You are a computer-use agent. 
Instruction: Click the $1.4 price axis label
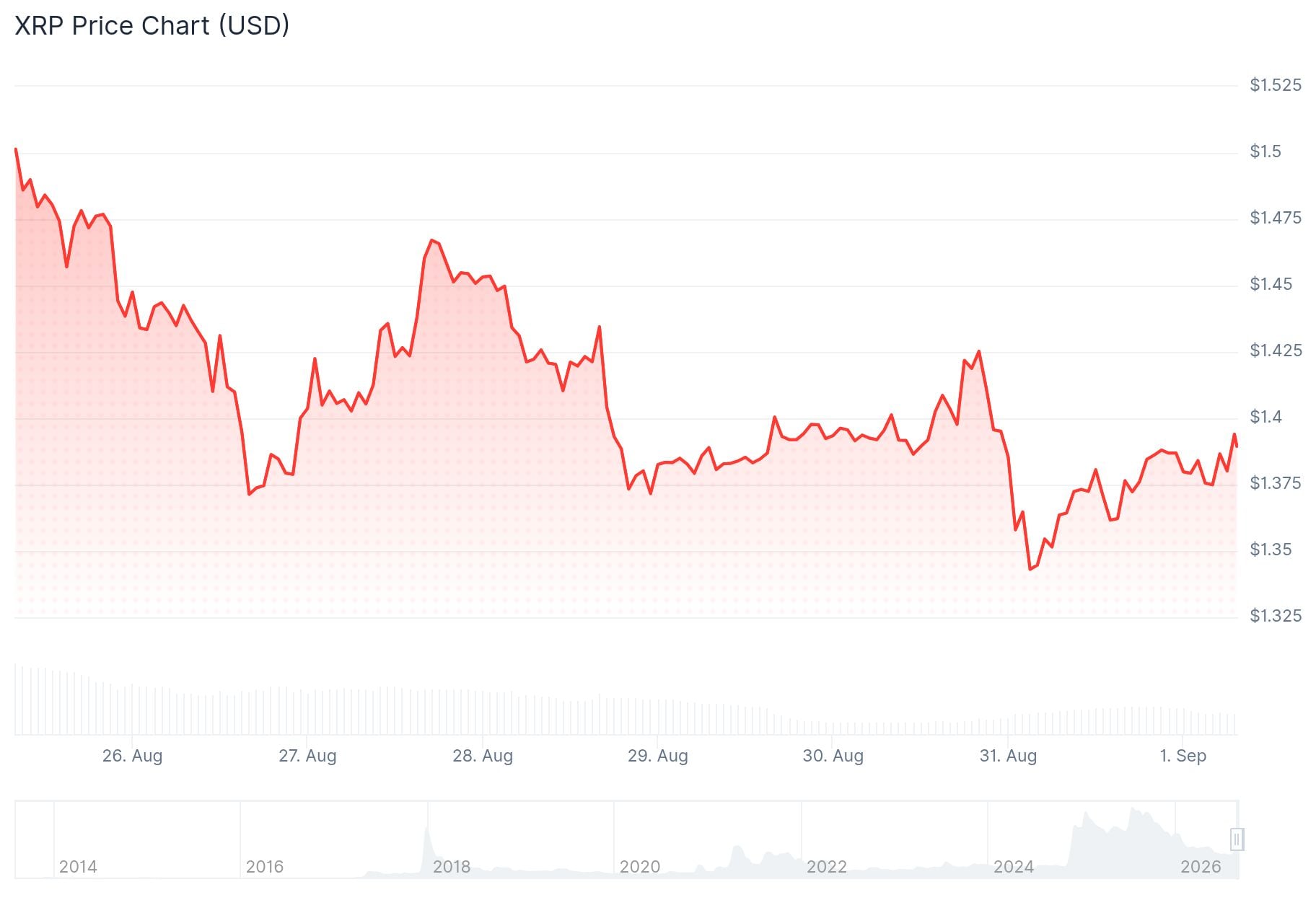point(1265,417)
